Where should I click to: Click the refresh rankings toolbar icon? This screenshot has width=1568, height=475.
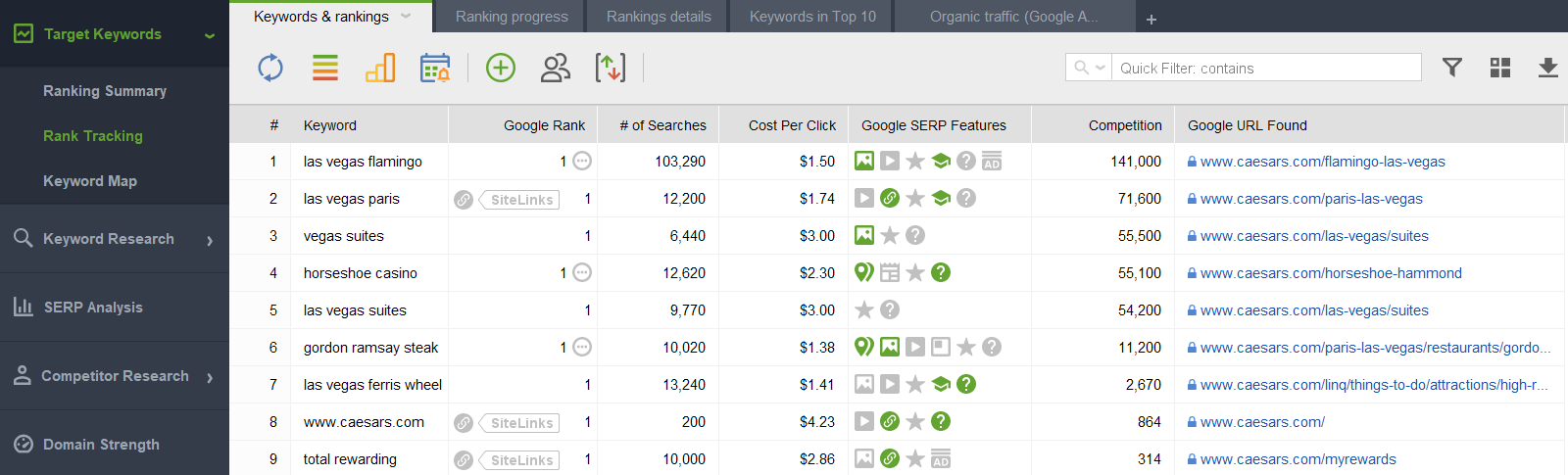tap(270, 68)
